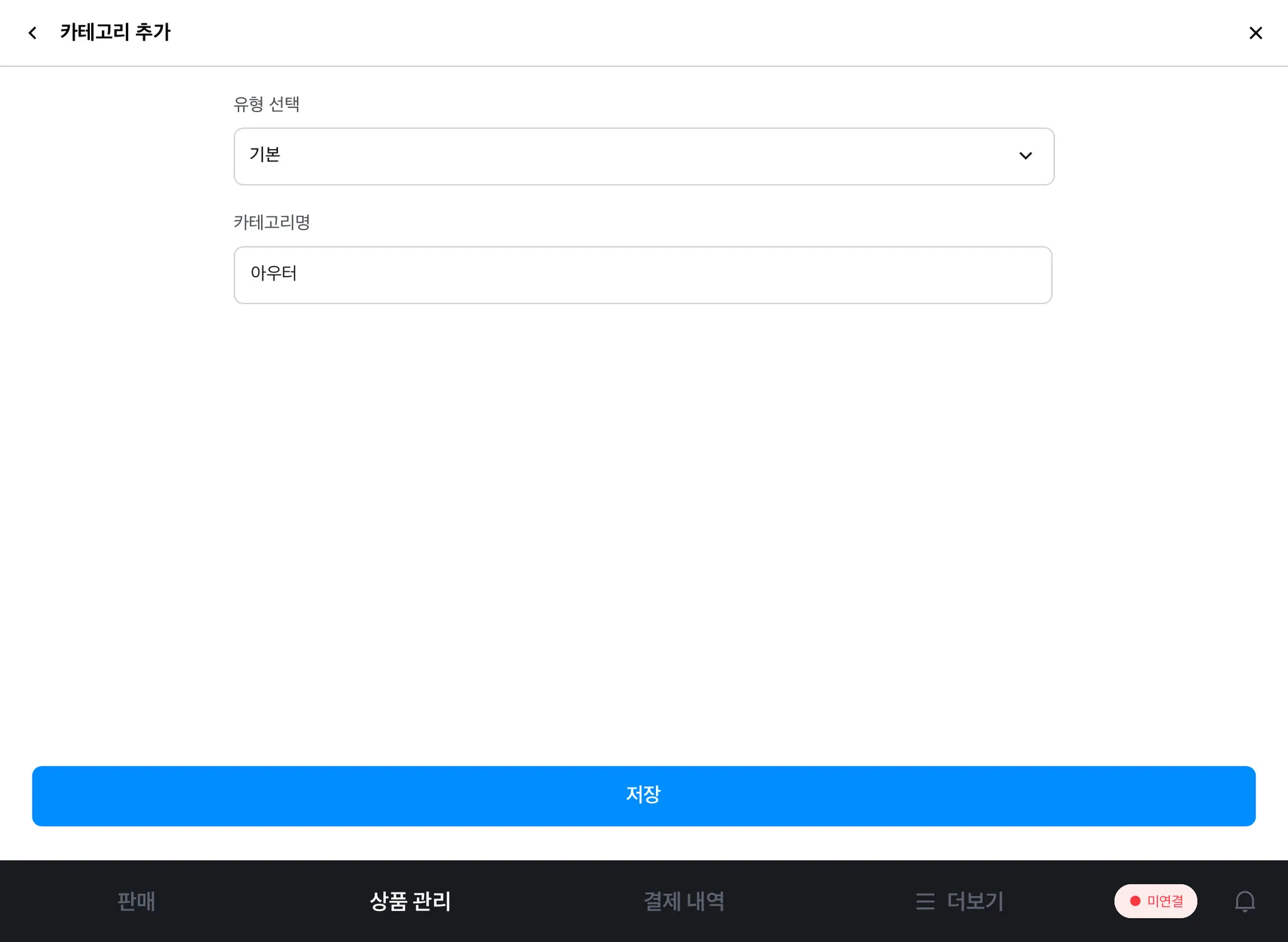The width and height of the screenshot is (1288, 942).
Task: Click empty area above 저장 button
Action: (643, 535)
